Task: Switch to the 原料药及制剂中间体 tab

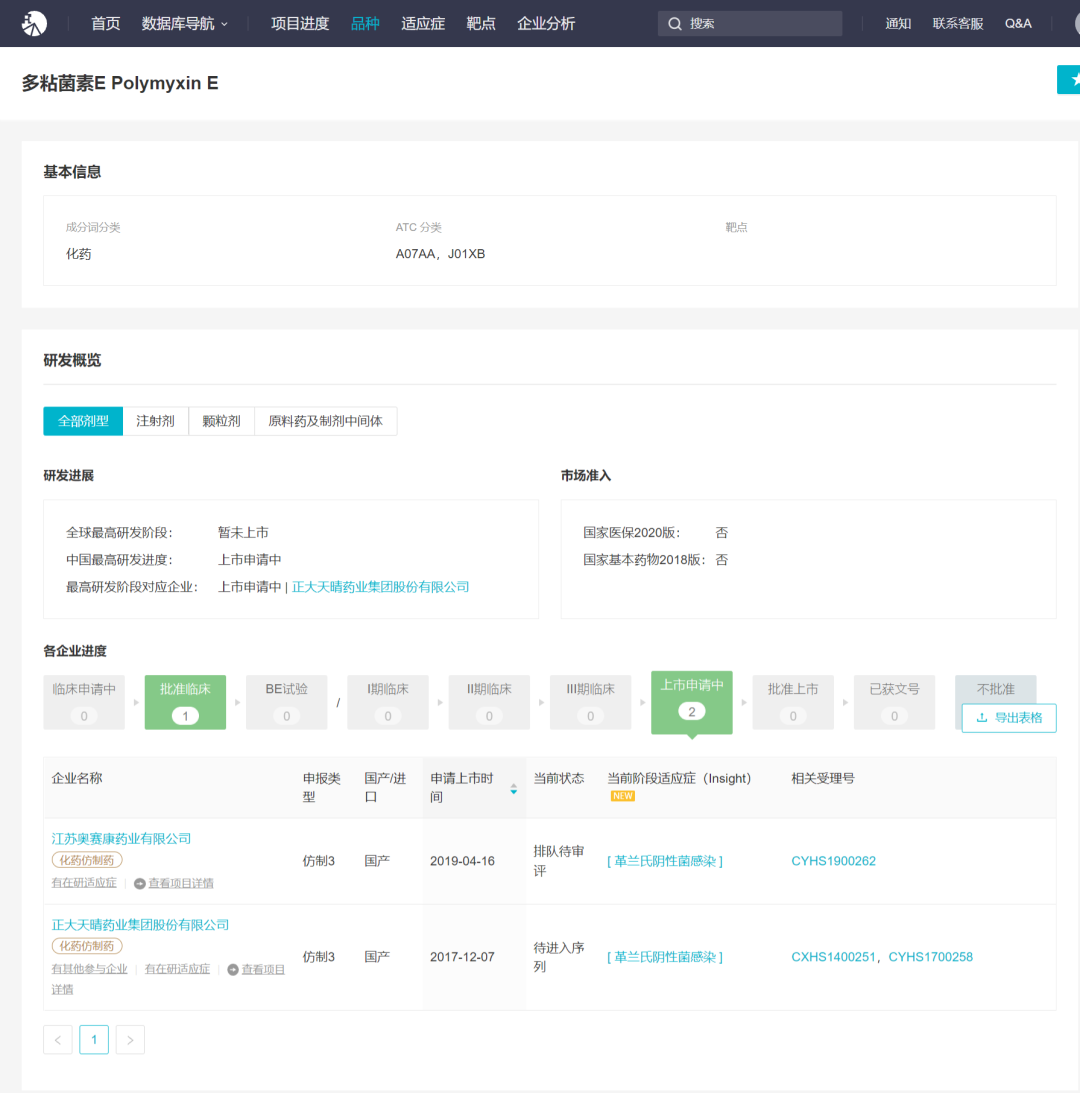Action: click(325, 421)
